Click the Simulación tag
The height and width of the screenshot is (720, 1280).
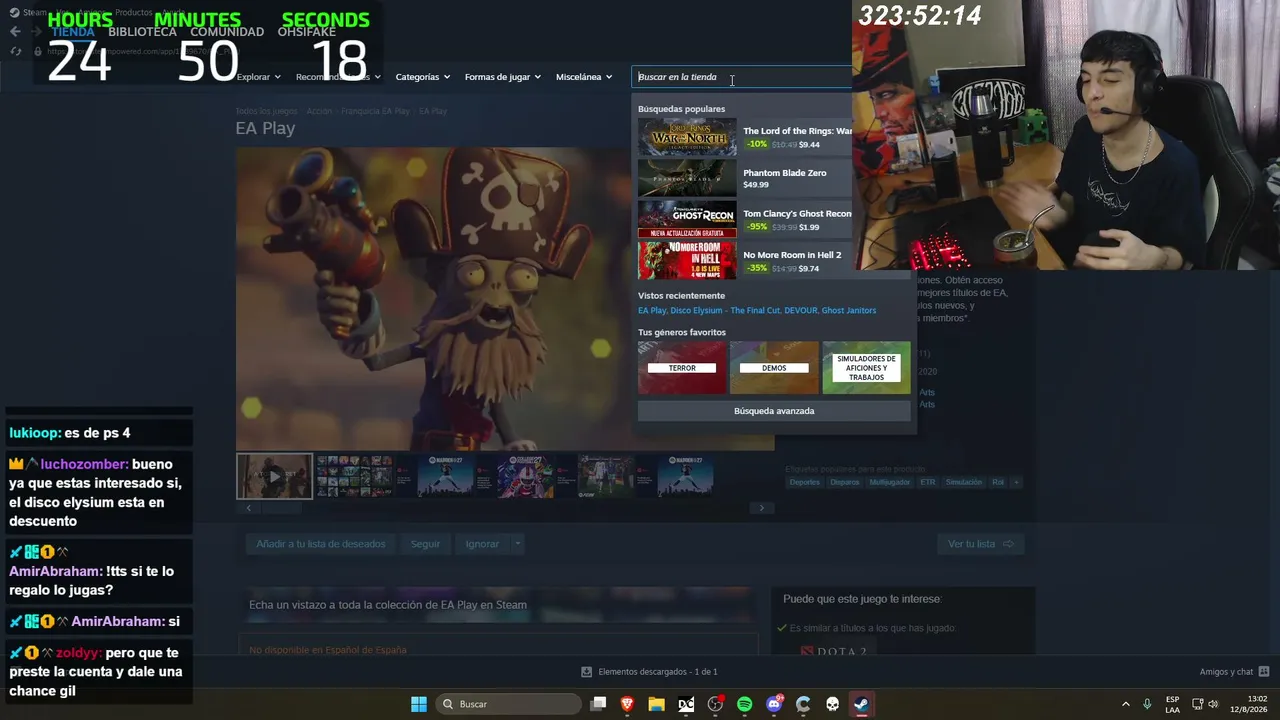(964, 482)
